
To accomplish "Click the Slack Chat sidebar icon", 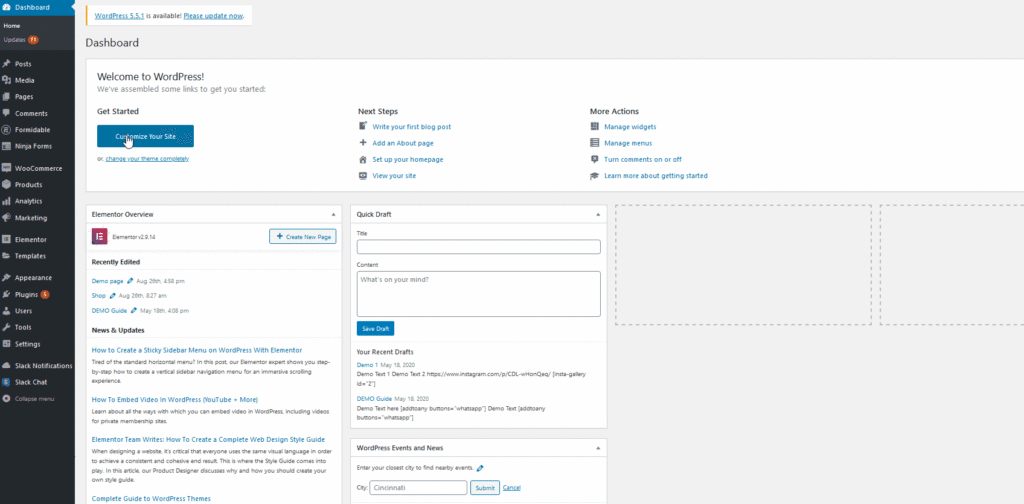I will click(x=7, y=382).
